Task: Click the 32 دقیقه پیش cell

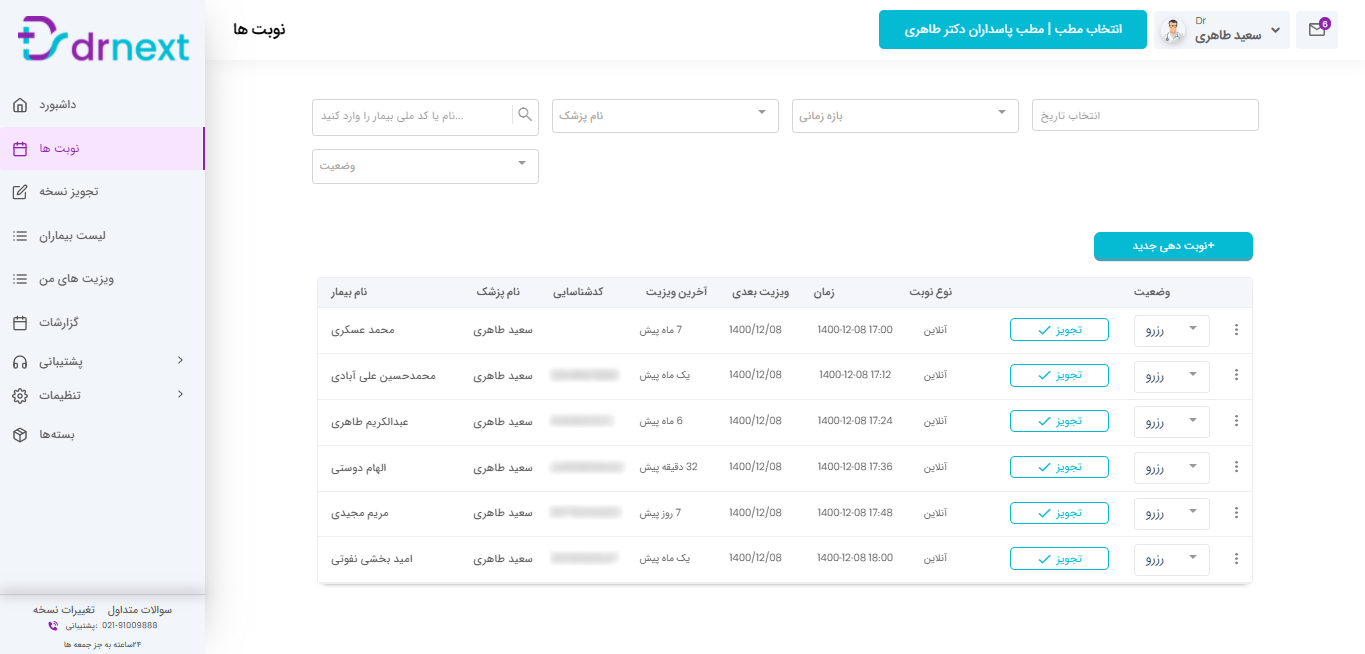Action: click(x=669, y=467)
